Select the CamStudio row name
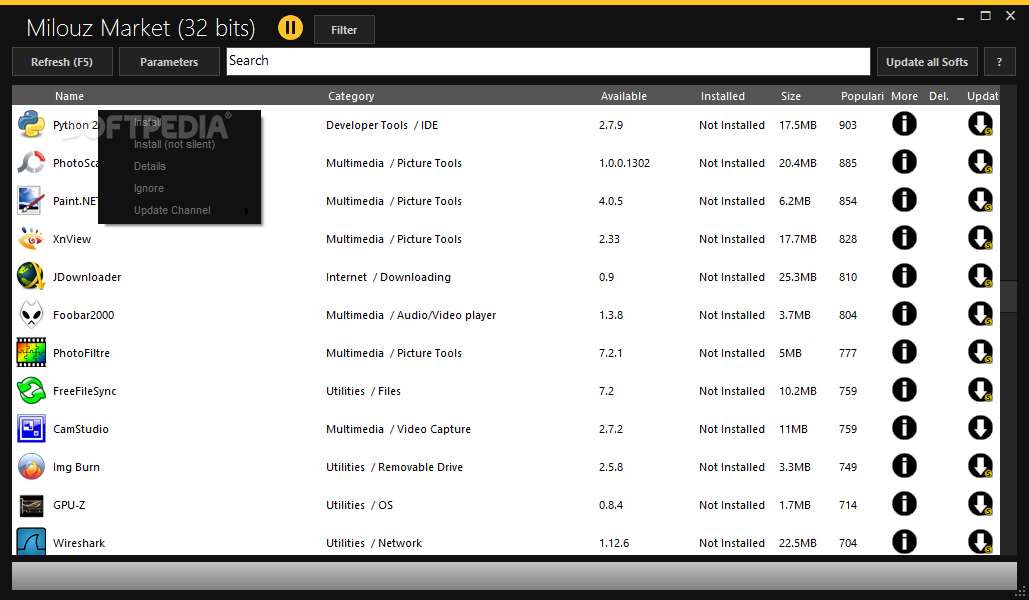The width and height of the screenshot is (1029, 600). point(81,429)
